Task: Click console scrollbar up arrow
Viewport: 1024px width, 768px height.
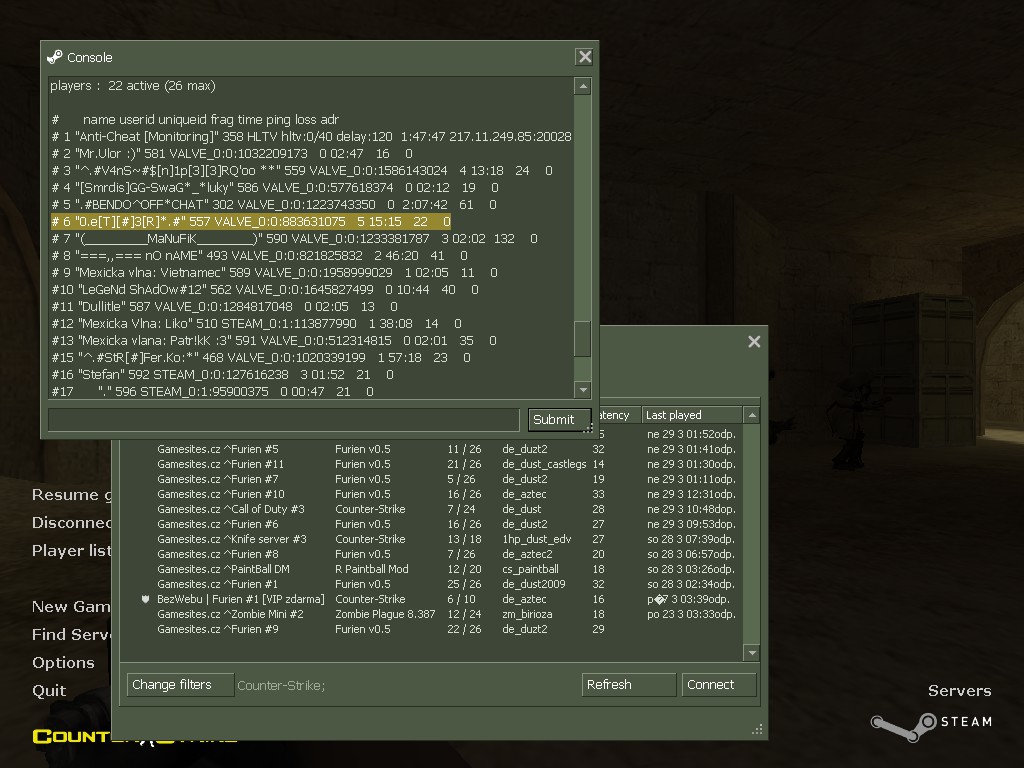Action: 583,86
